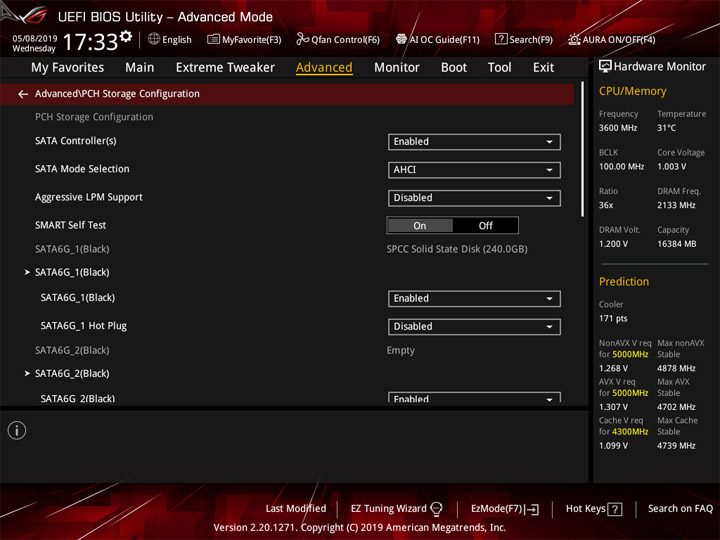Go to the Exit tab
The image size is (720, 540).
coord(543,68)
